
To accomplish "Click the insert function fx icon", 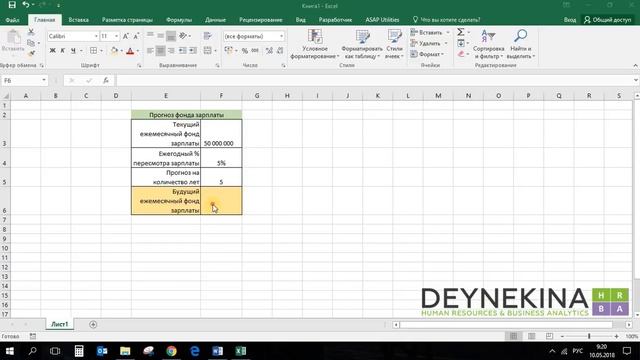I will point(106,80).
